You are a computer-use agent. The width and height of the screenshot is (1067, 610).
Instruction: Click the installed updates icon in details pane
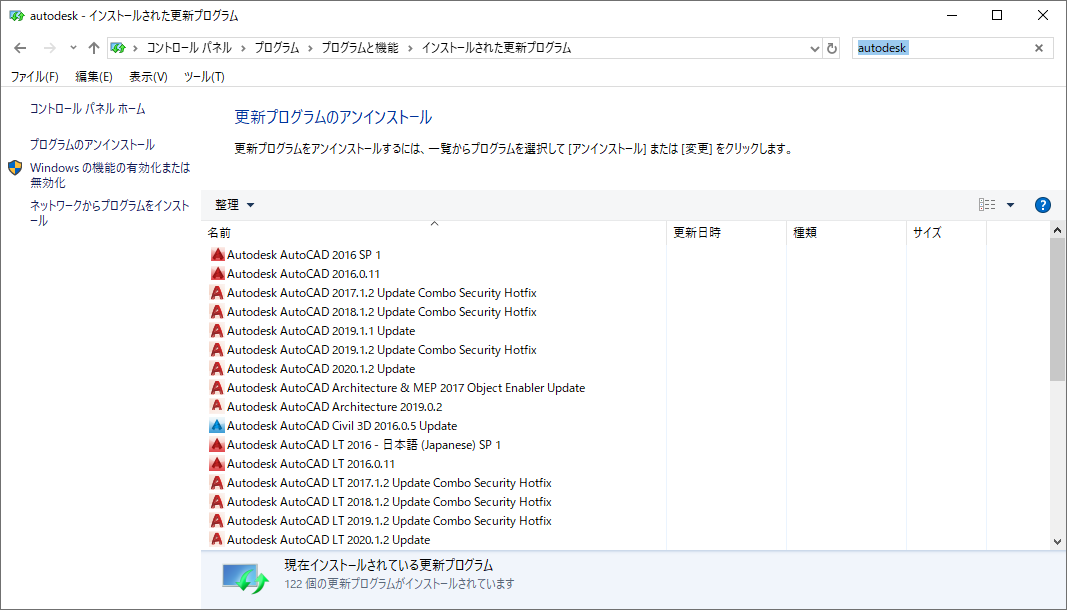[246, 577]
